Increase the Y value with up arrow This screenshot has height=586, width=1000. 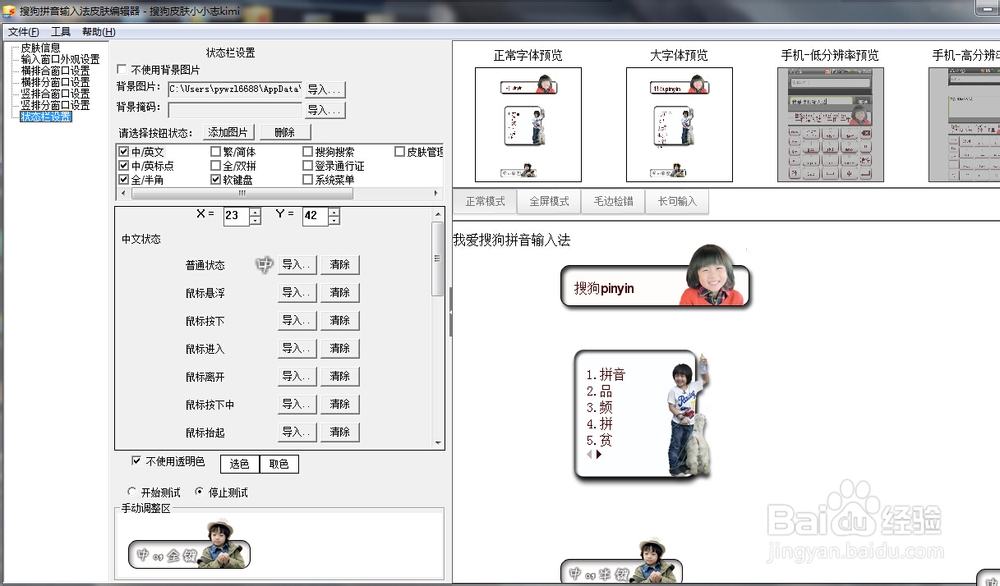[334, 212]
